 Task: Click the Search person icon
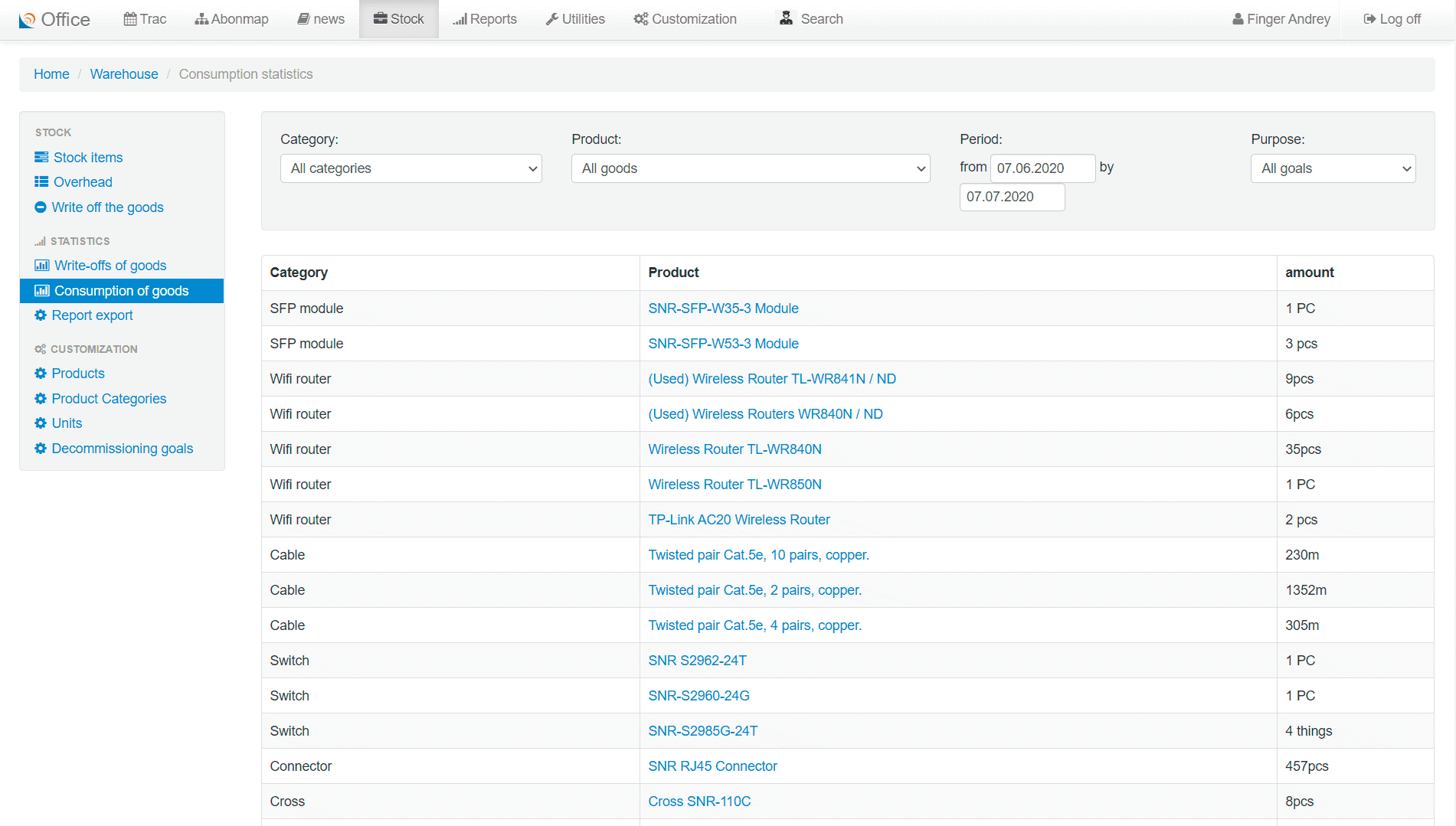(x=786, y=18)
